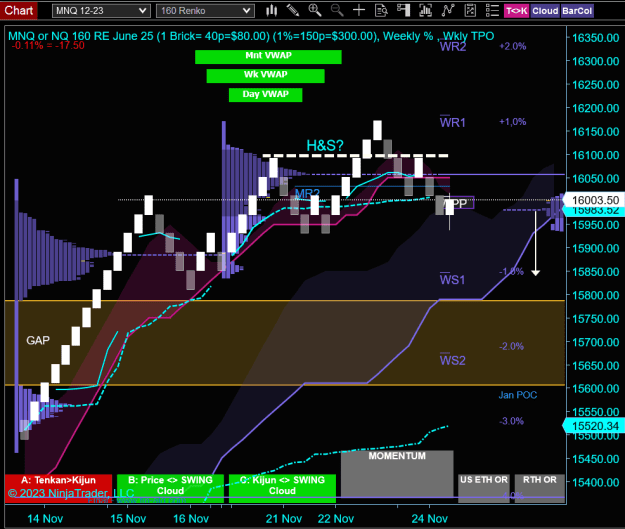Click the +2.0% weekly percent label

coord(513,46)
